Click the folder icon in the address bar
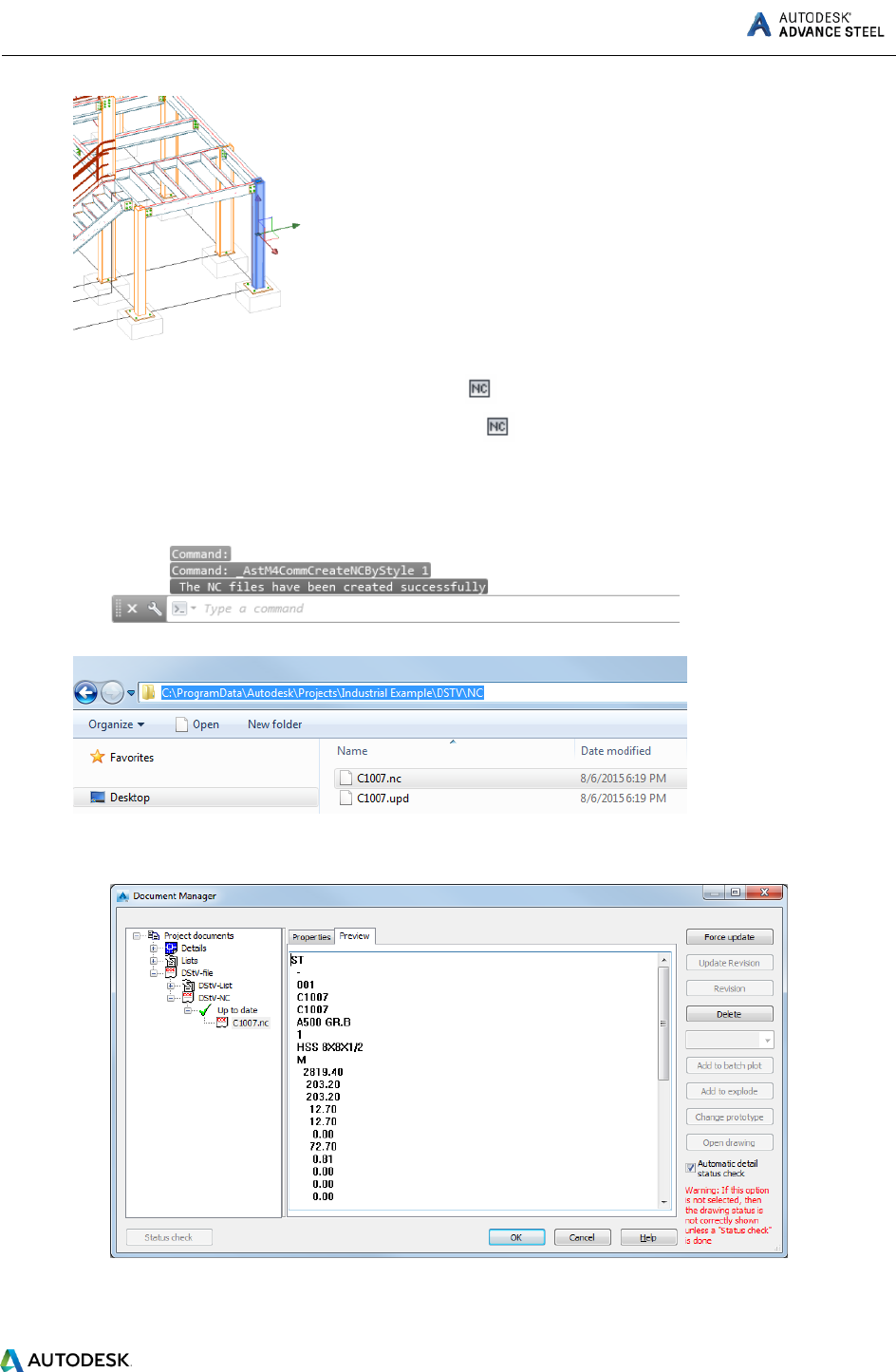 (149, 692)
